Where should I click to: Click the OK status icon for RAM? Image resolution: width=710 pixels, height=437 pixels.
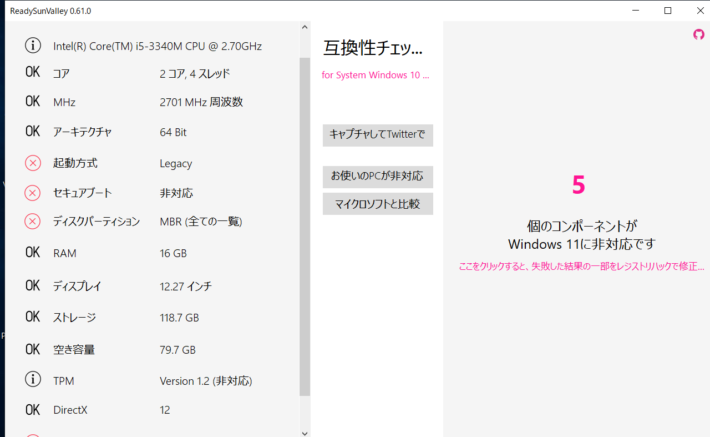pyautogui.click(x=33, y=253)
